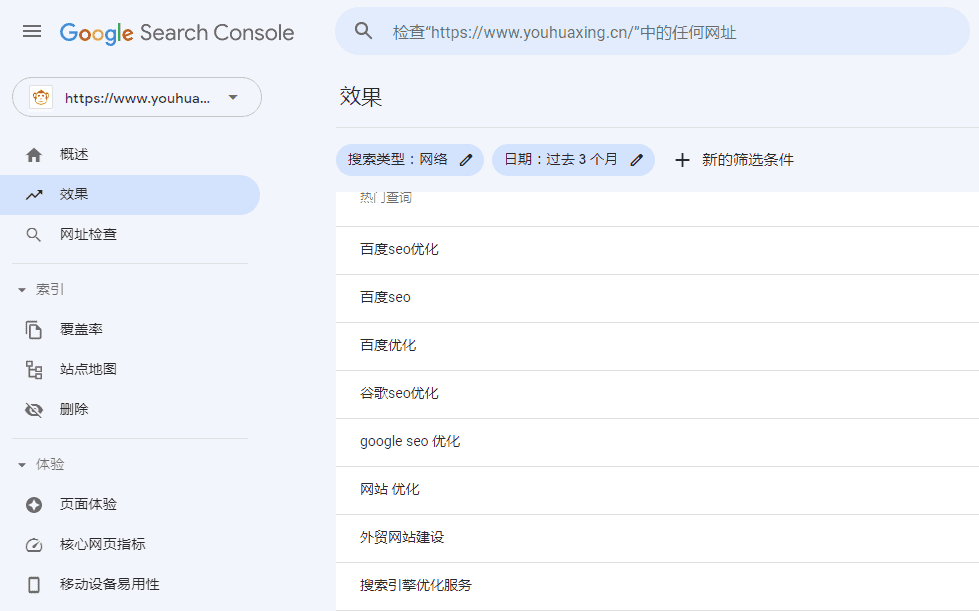Click the 页面体验 page experience icon
979x611 pixels.
(x=34, y=505)
